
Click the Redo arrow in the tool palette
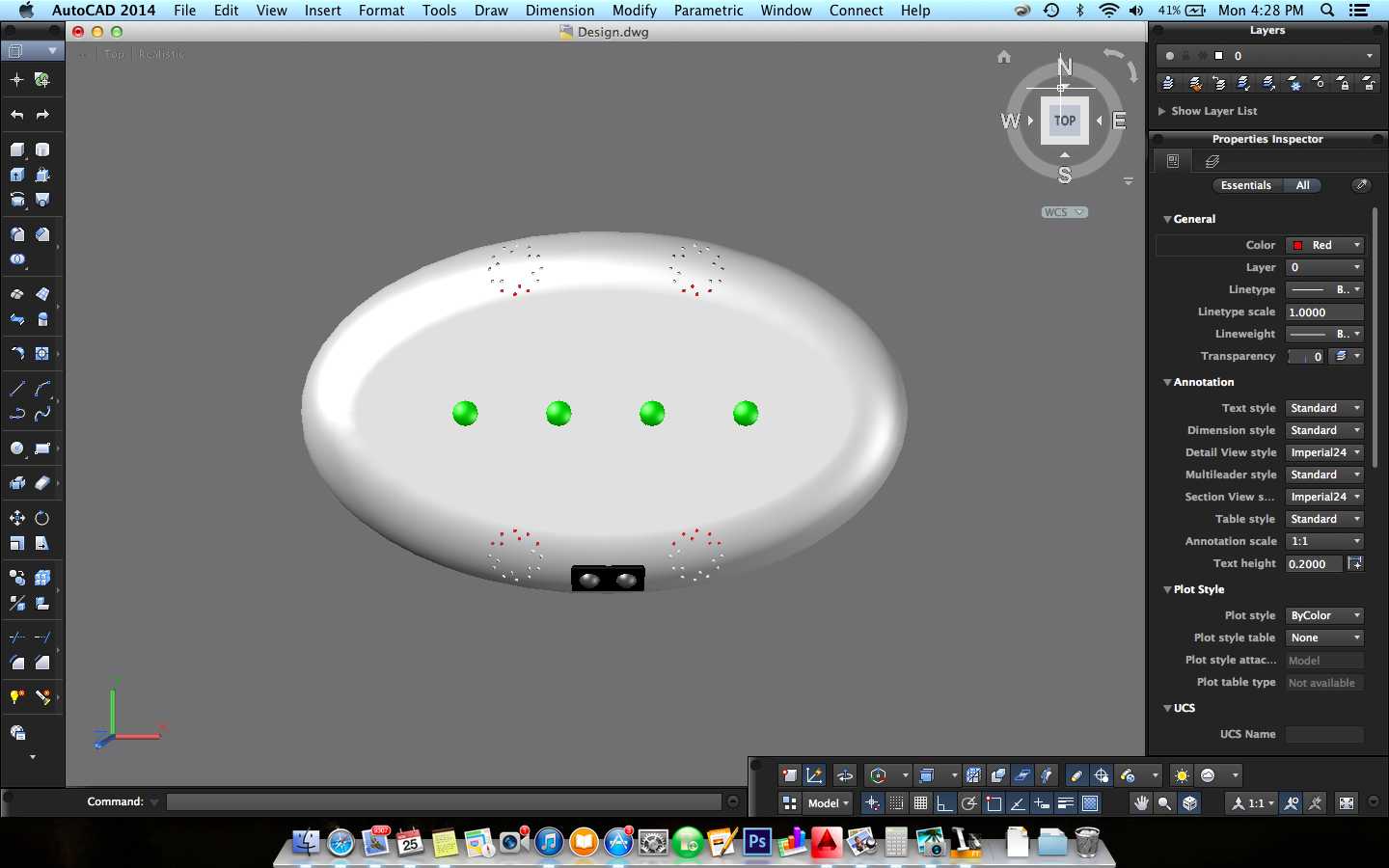pos(42,115)
